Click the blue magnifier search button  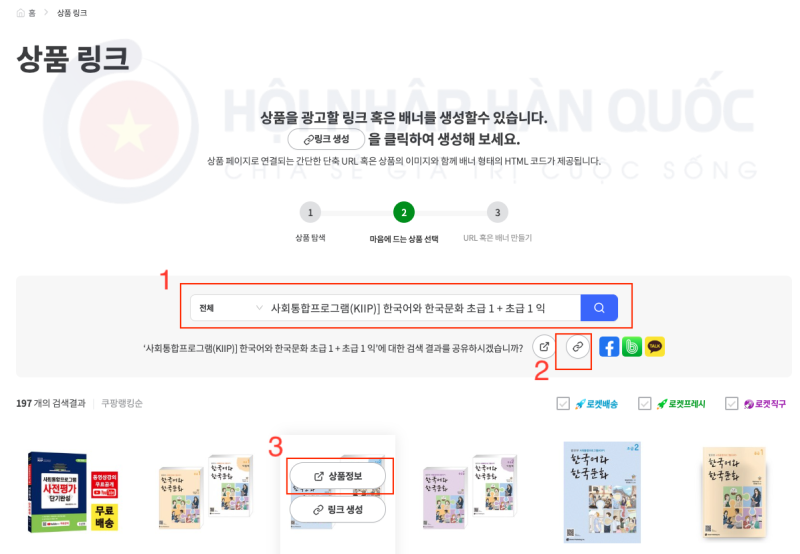click(599, 308)
